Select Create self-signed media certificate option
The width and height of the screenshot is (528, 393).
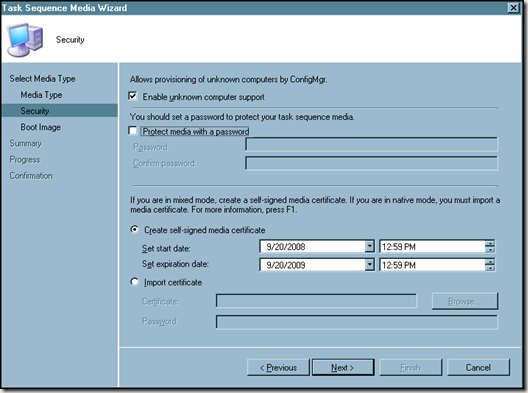(x=134, y=230)
